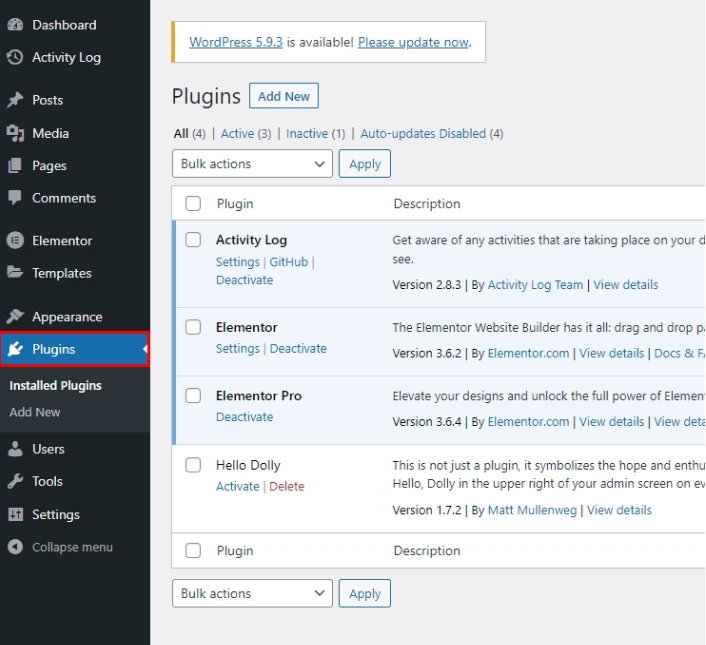Click the Media library icon
The width and height of the screenshot is (706, 645).
point(15,133)
